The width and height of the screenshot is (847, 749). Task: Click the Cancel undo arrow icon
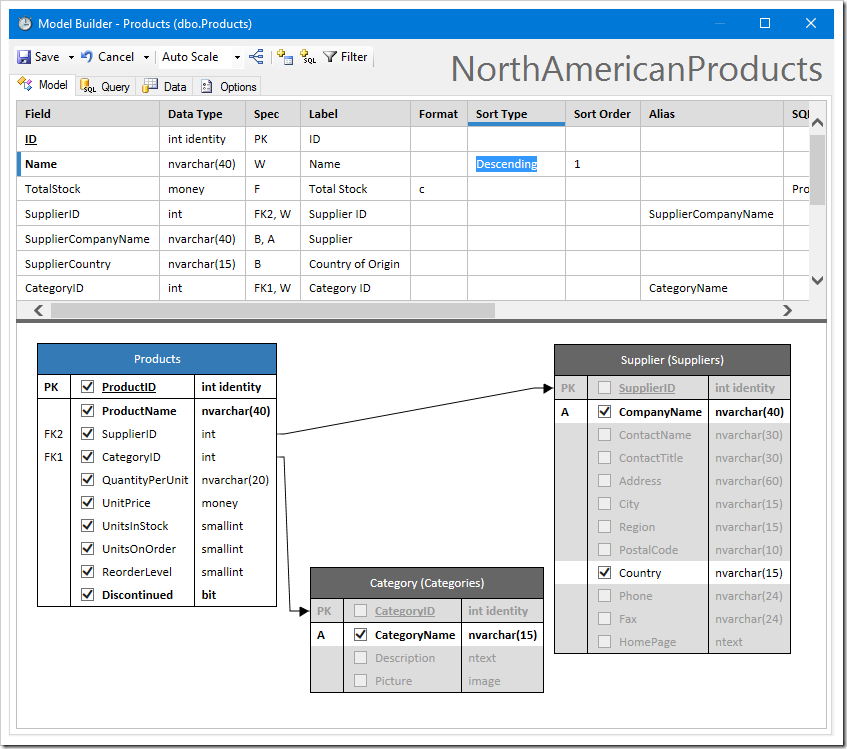click(x=88, y=57)
